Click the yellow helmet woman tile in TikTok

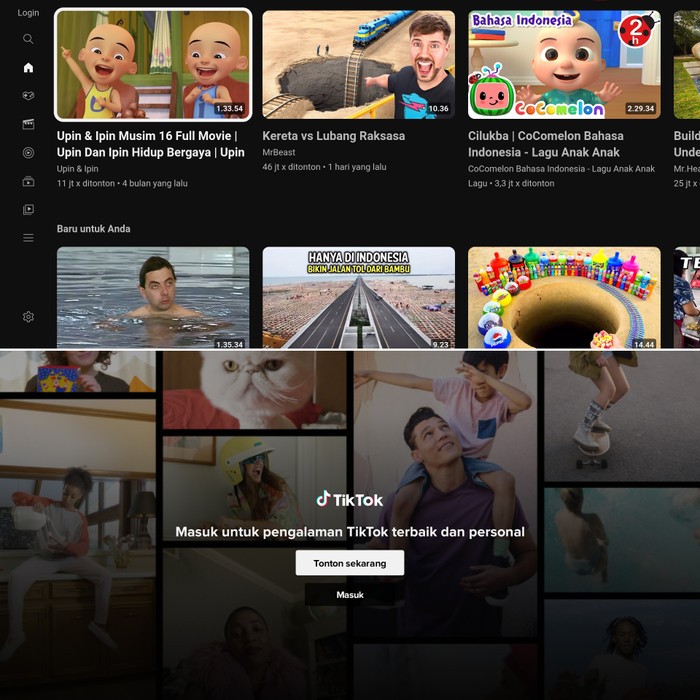pyautogui.click(x=254, y=488)
